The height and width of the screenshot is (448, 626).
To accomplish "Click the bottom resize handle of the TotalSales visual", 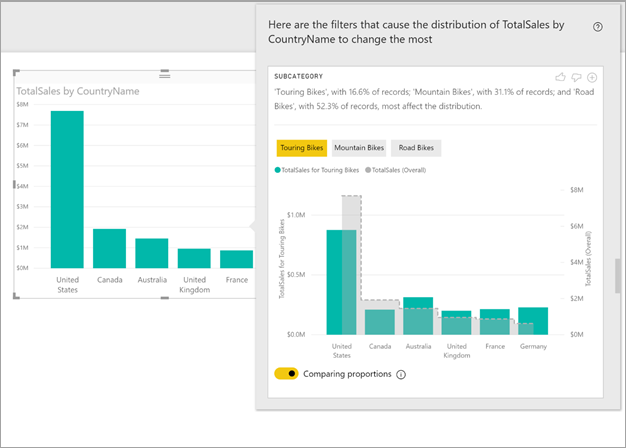I will (x=164, y=298).
